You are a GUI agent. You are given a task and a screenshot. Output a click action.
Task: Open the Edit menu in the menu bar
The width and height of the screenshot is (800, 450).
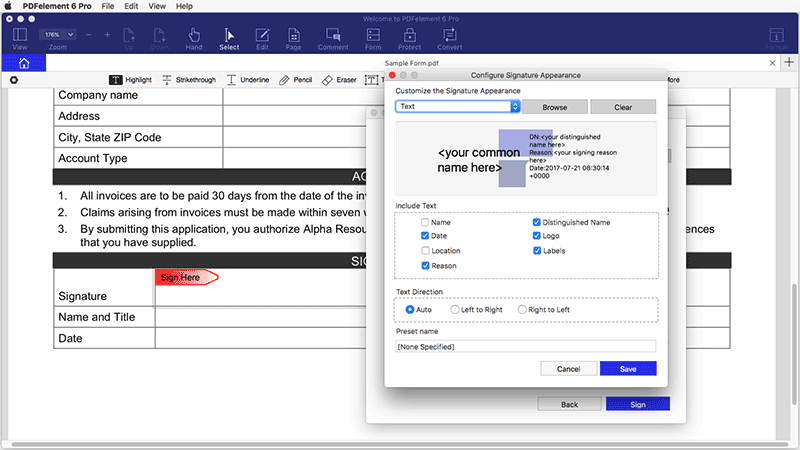click(131, 6)
